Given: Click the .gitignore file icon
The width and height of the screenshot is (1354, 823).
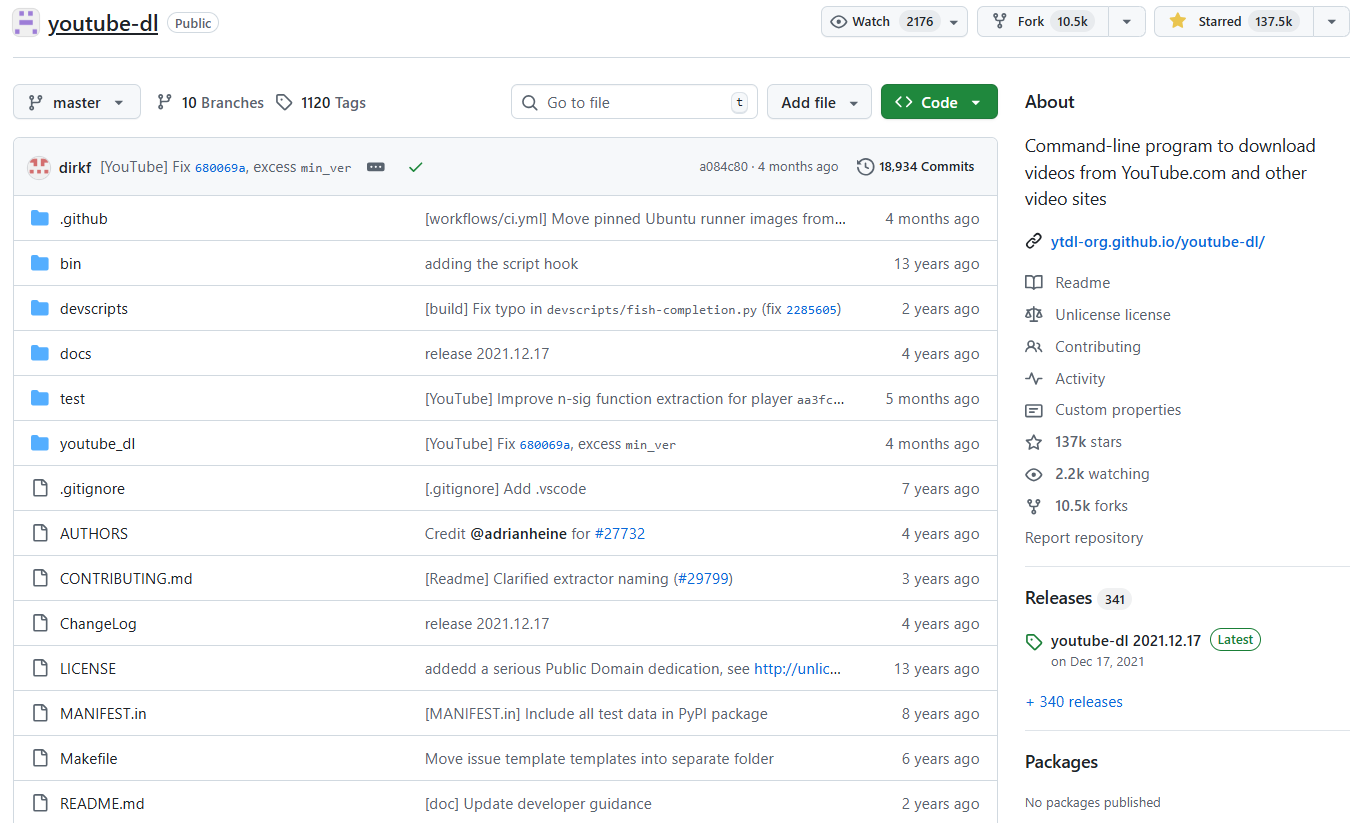Looking at the screenshot, I should click(x=40, y=488).
